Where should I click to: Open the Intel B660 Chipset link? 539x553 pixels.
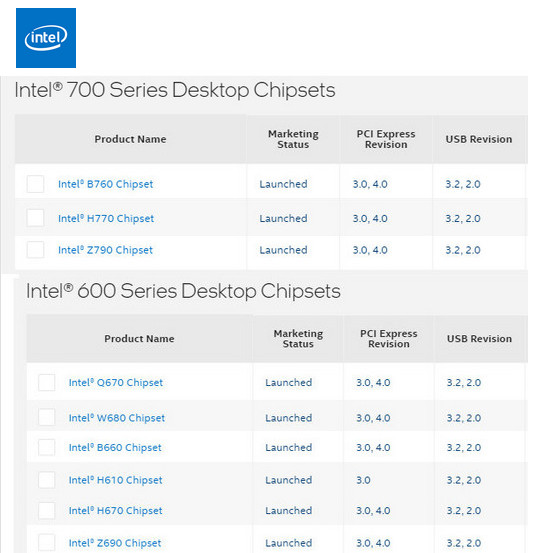point(115,448)
